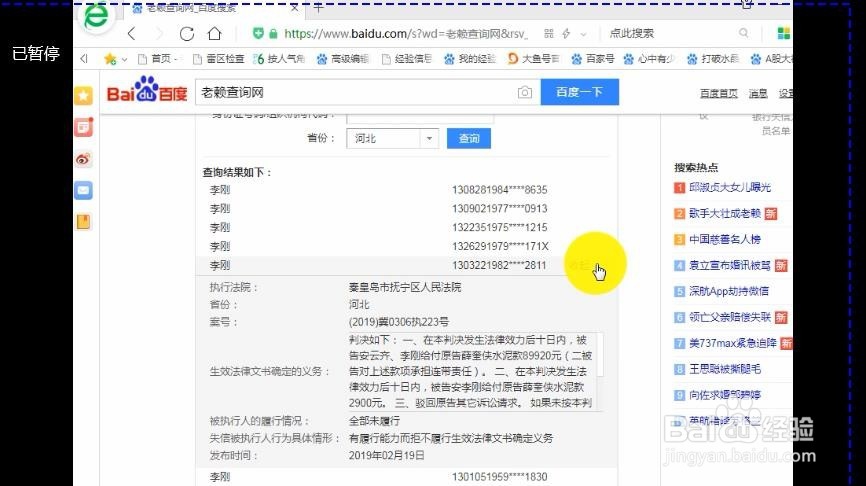The height and width of the screenshot is (486, 866).
Task: Select the 李刚 row ending 1215
Action: point(405,228)
